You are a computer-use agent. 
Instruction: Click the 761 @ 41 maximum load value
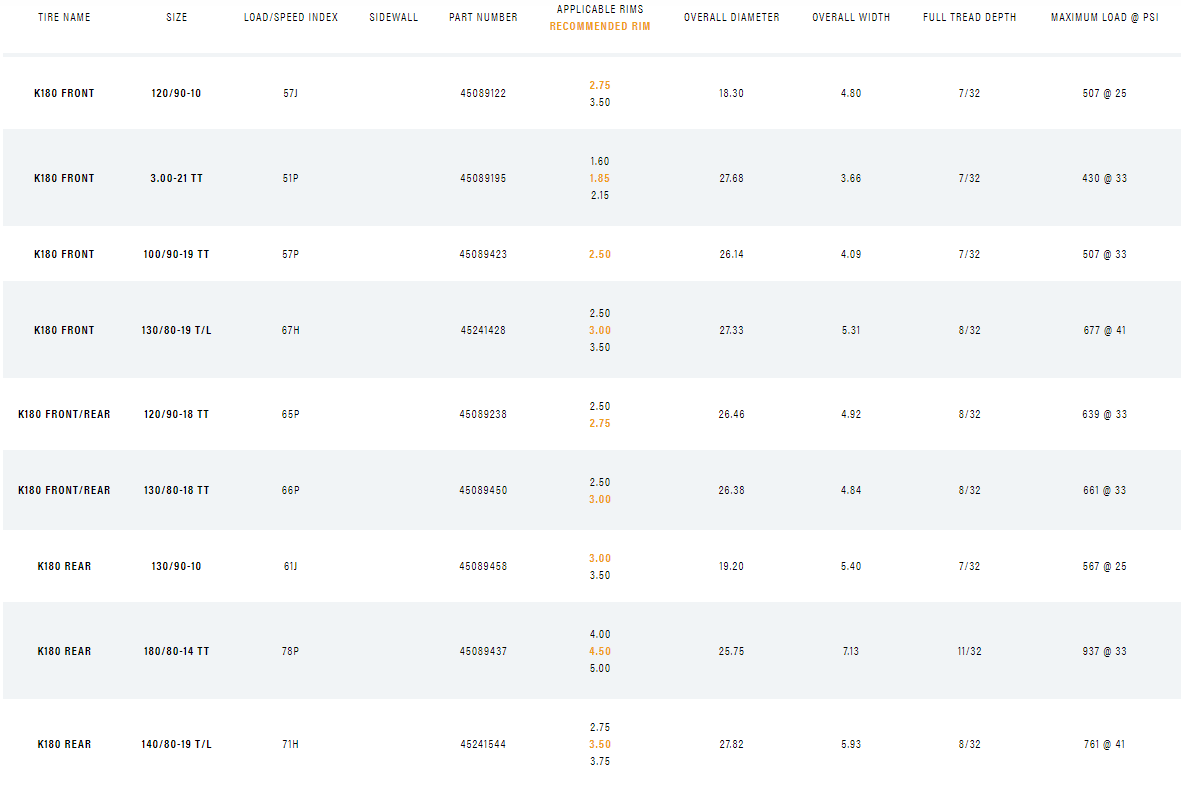click(x=1104, y=745)
